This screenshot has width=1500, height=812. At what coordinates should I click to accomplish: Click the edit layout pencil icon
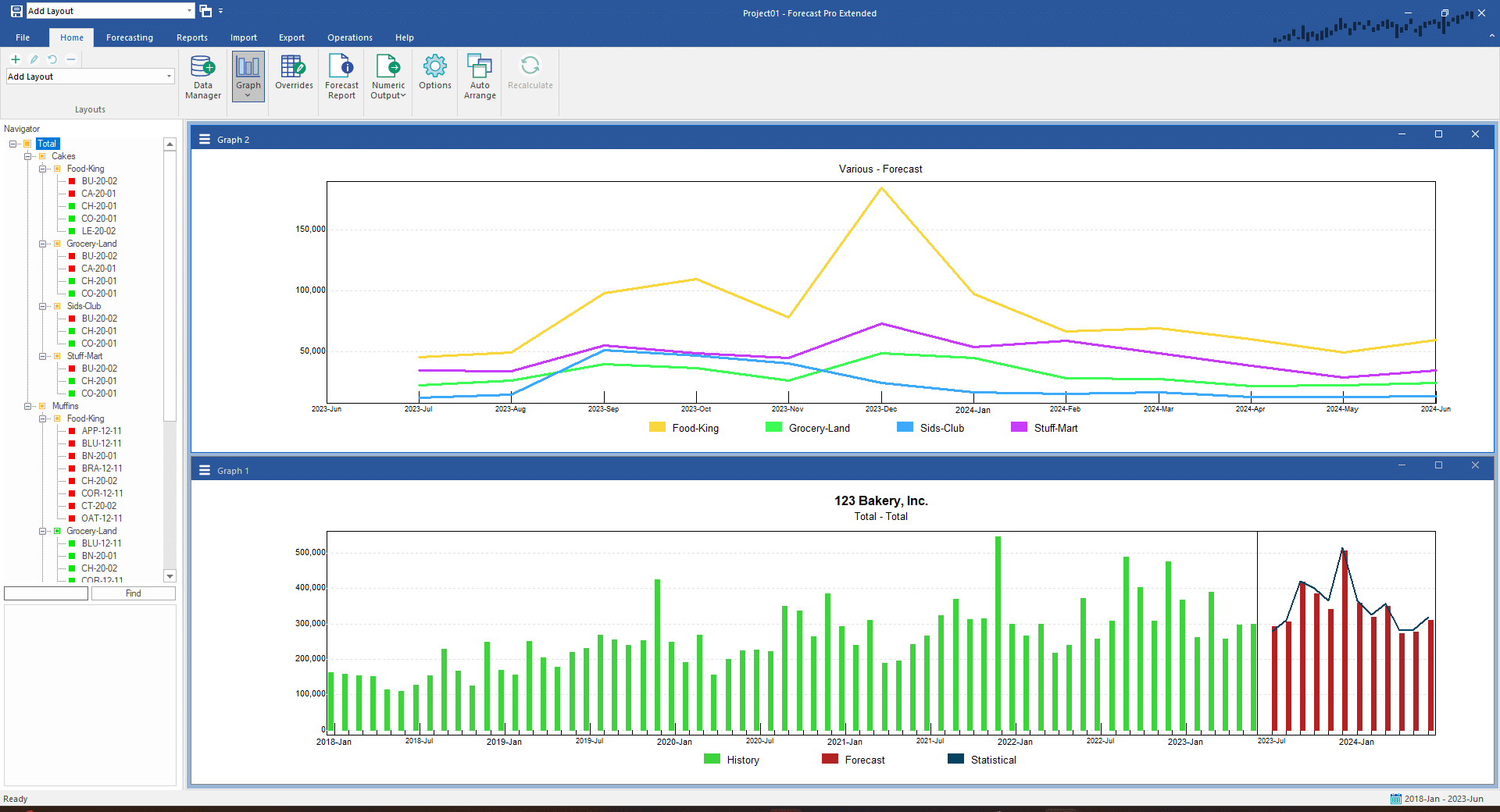[34, 59]
